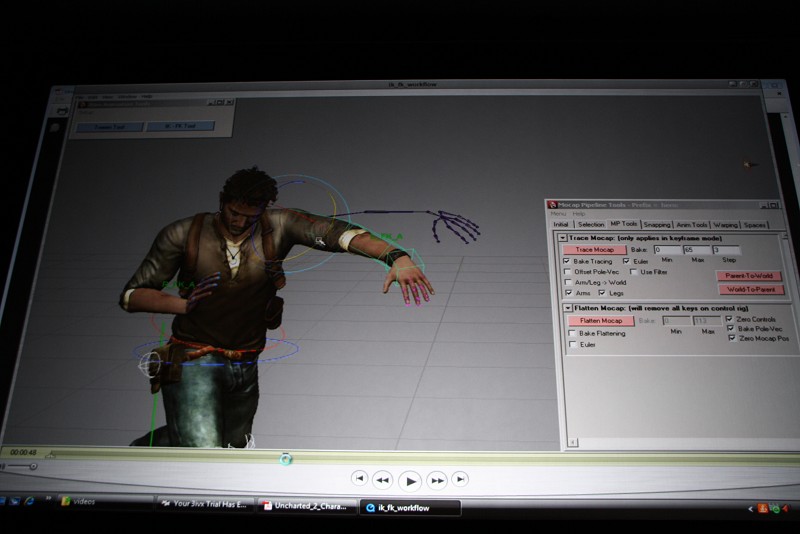Select the MP Tools tab

pyautogui.click(x=623, y=223)
